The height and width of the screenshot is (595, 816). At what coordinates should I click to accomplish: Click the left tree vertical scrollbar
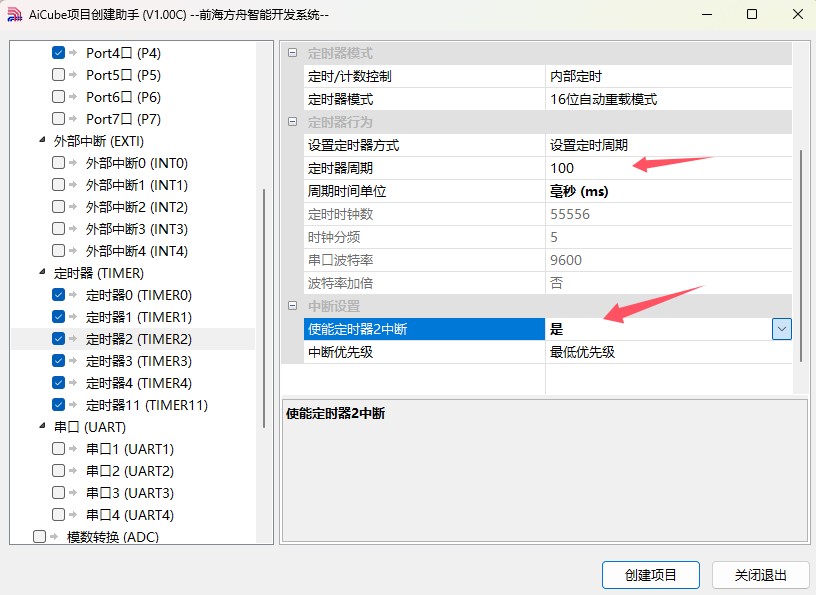click(x=264, y=308)
